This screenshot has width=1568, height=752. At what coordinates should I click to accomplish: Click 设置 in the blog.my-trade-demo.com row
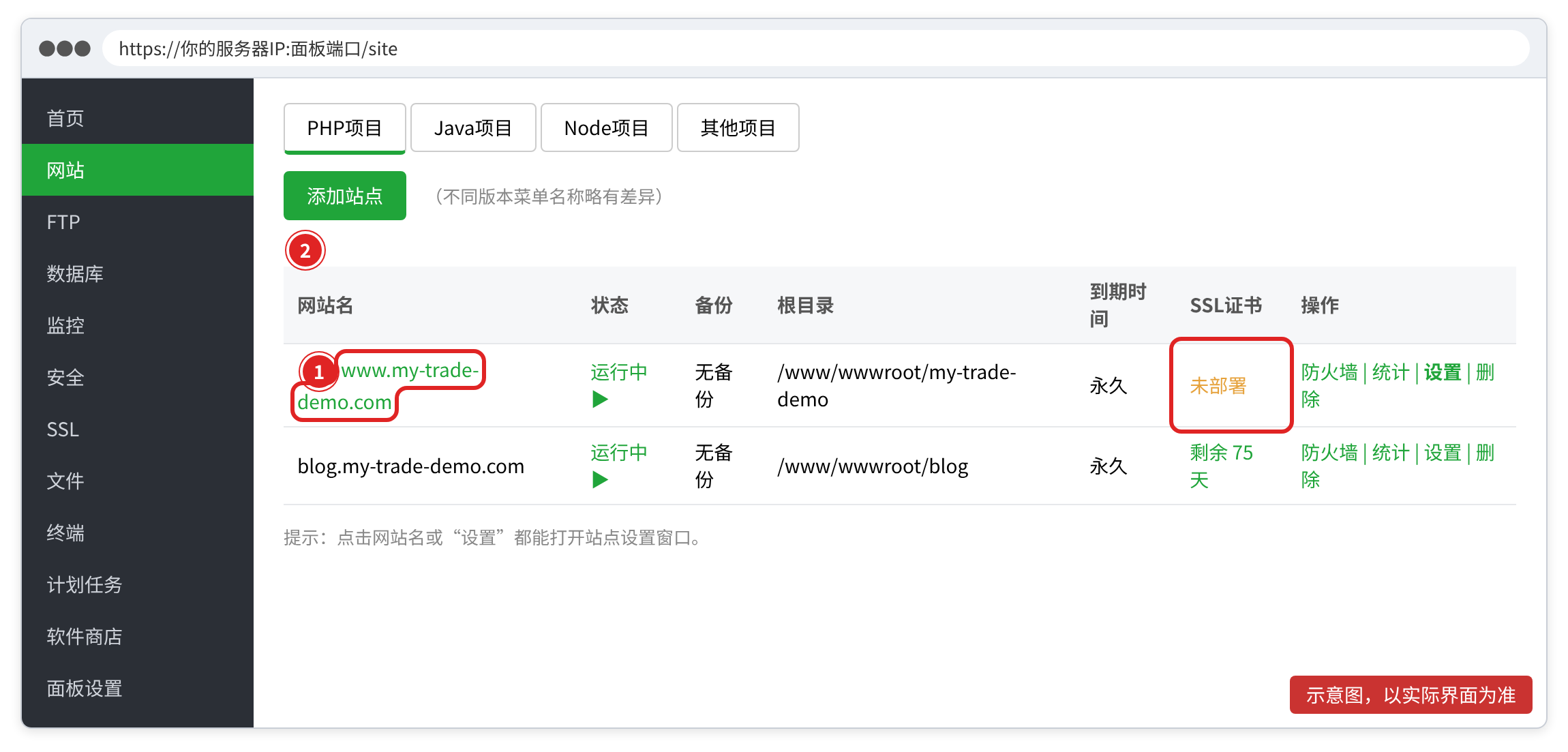(1443, 453)
